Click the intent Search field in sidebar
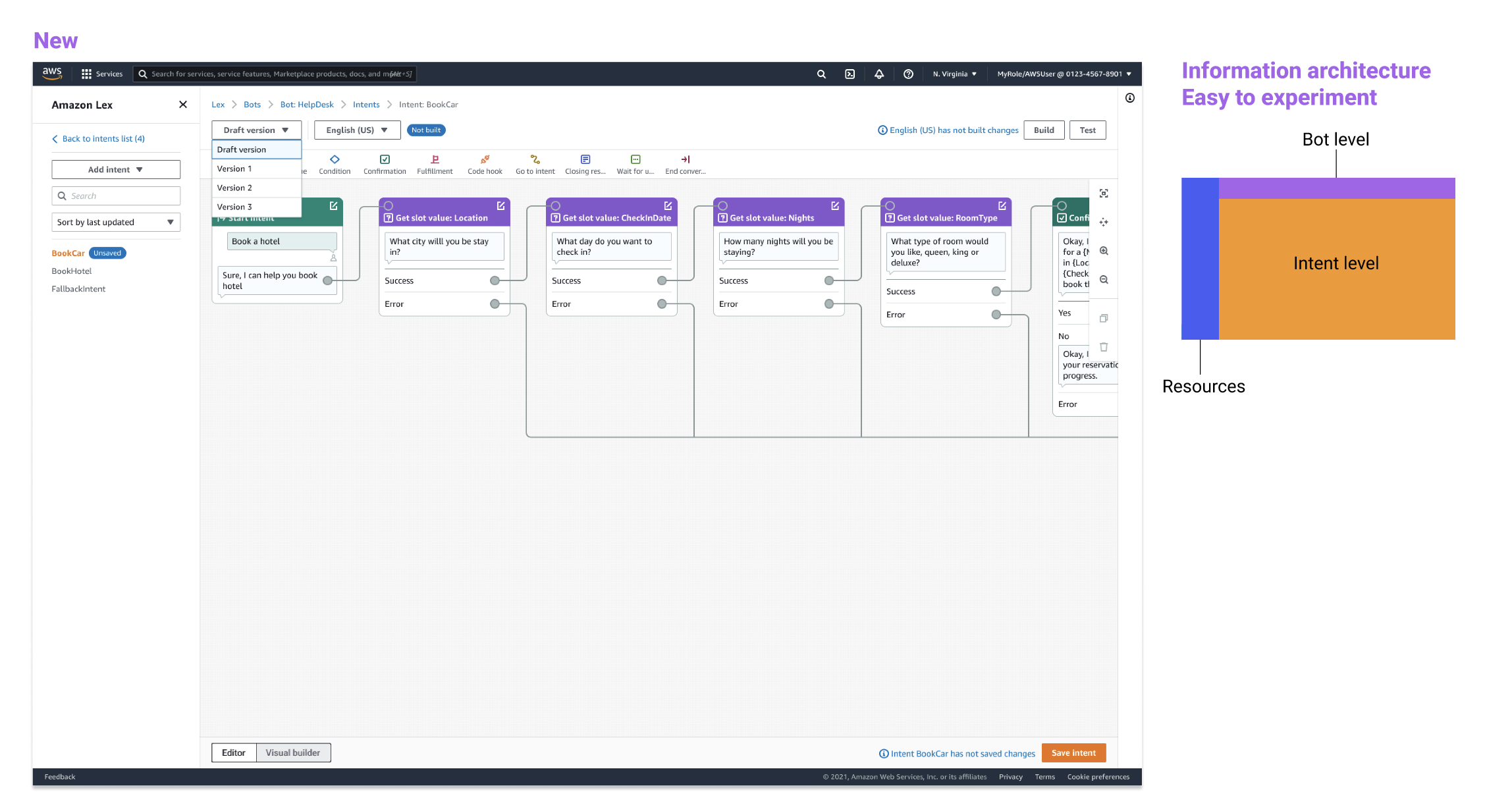 [x=116, y=196]
